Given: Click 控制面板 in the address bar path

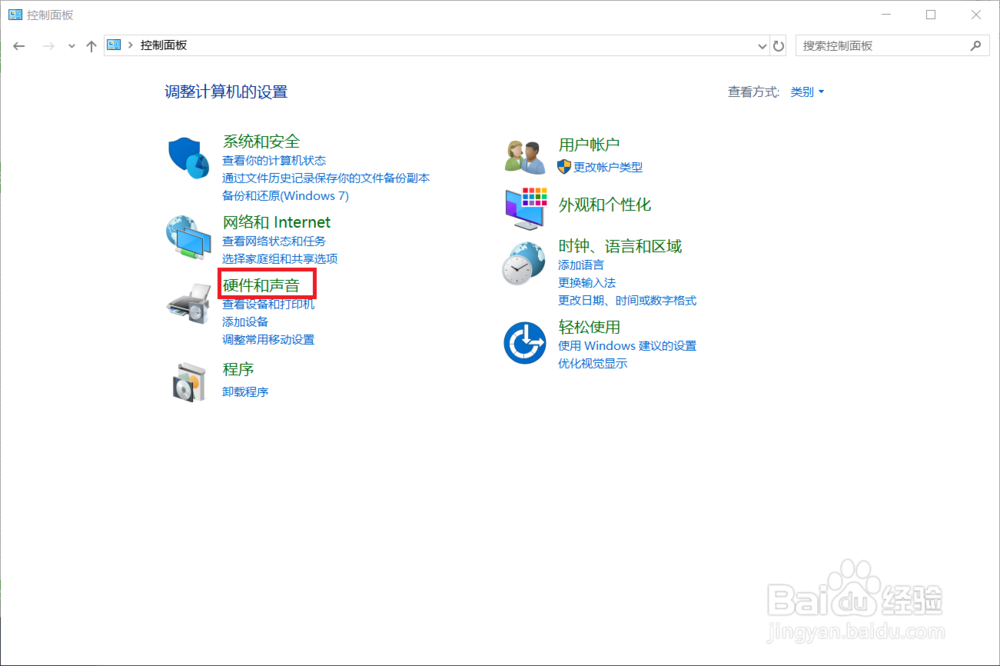Looking at the screenshot, I should 163,45.
